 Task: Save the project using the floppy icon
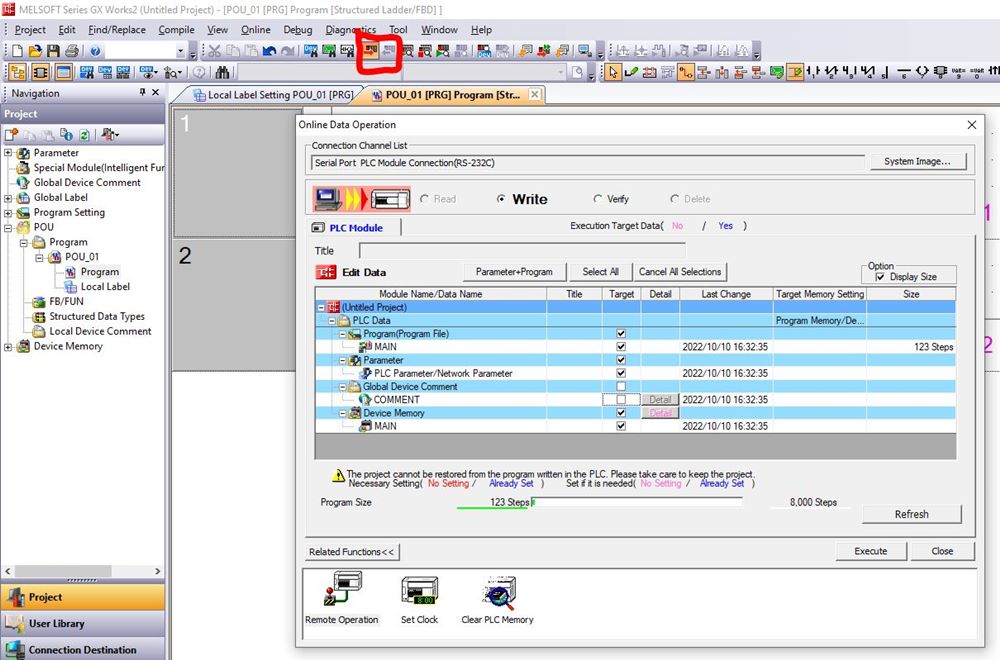tap(53, 51)
